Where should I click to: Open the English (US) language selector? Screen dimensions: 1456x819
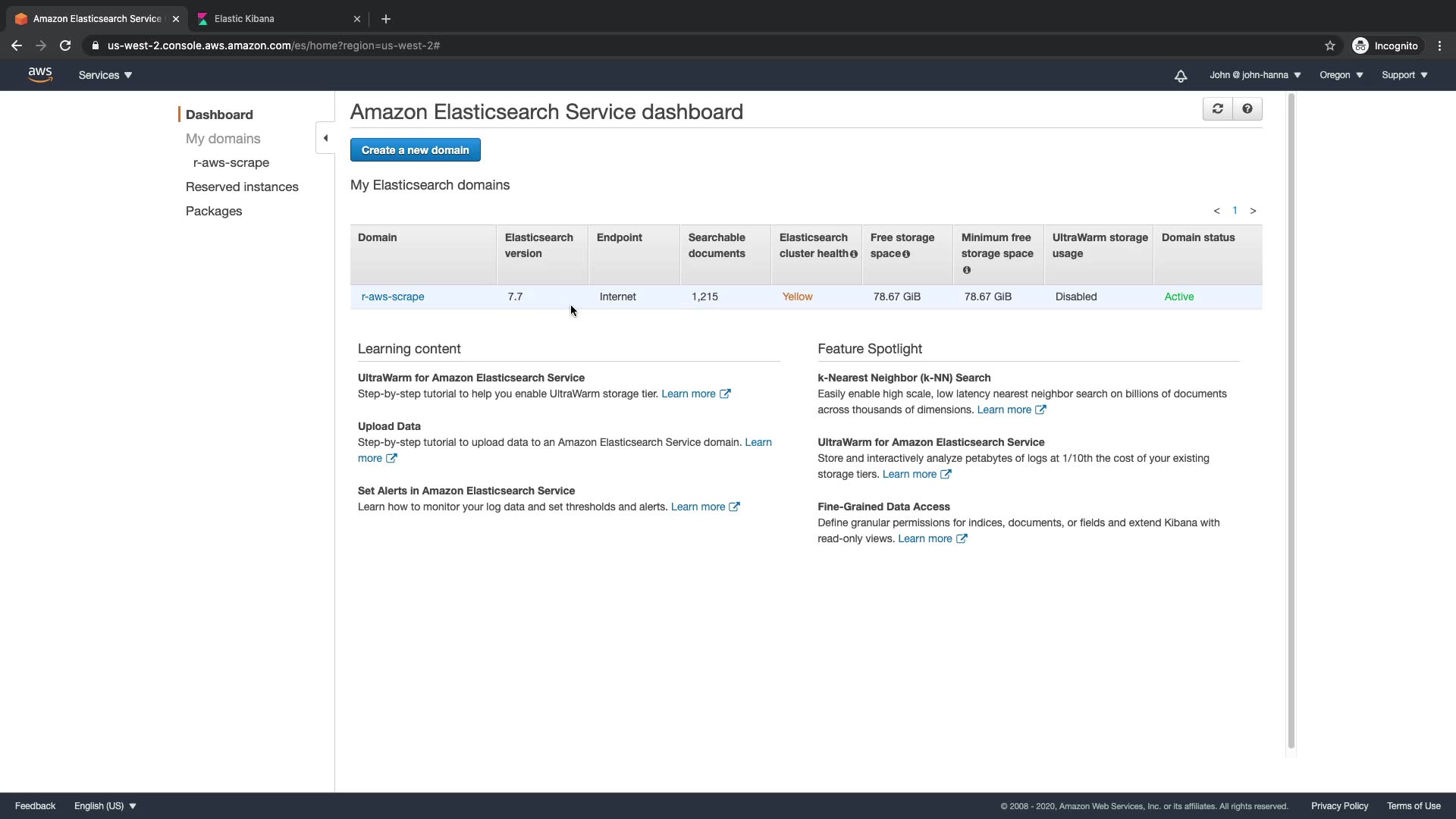[x=105, y=806]
